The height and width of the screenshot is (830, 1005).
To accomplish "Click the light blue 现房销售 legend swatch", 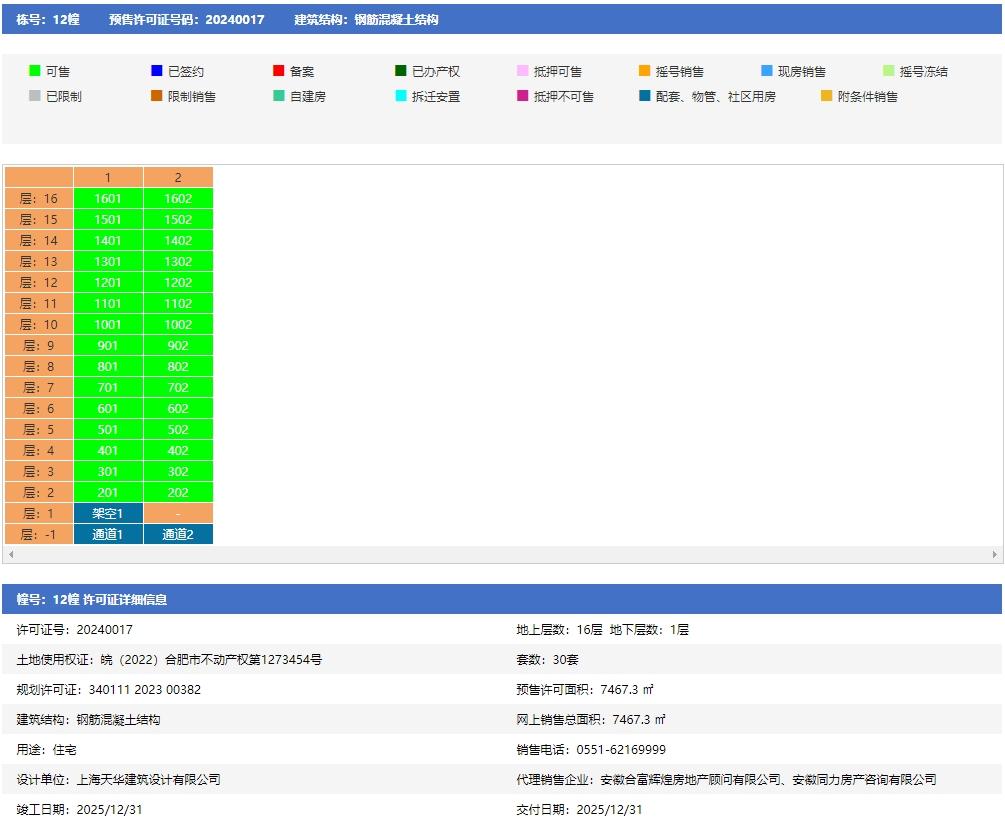I will [x=767, y=71].
